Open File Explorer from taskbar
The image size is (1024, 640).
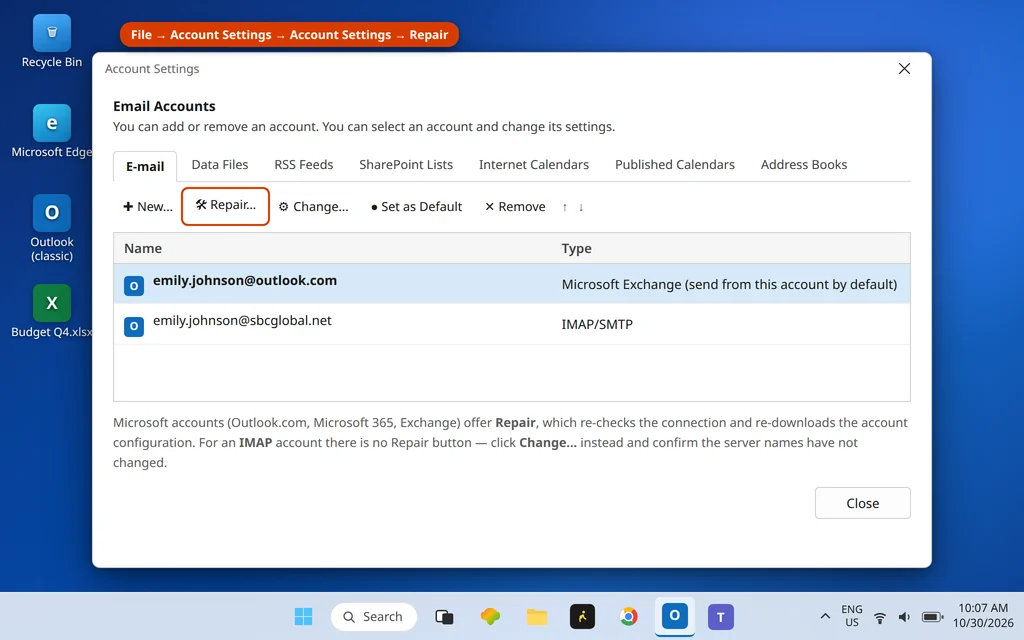coord(536,616)
